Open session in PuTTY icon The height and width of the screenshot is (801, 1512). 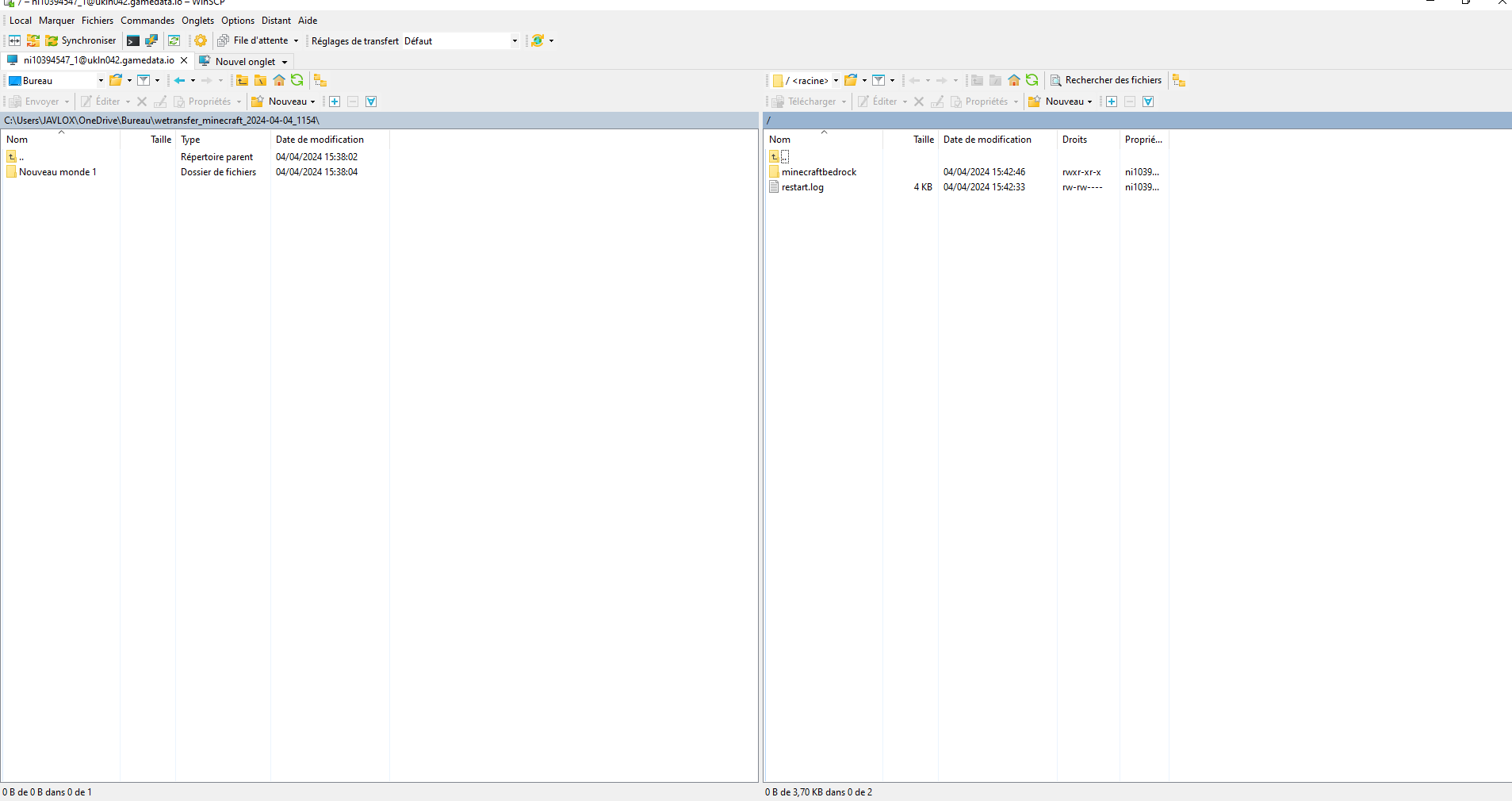[151, 40]
